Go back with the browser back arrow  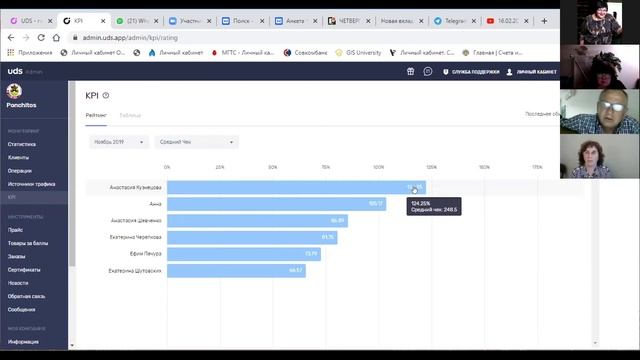tap(11, 38)
